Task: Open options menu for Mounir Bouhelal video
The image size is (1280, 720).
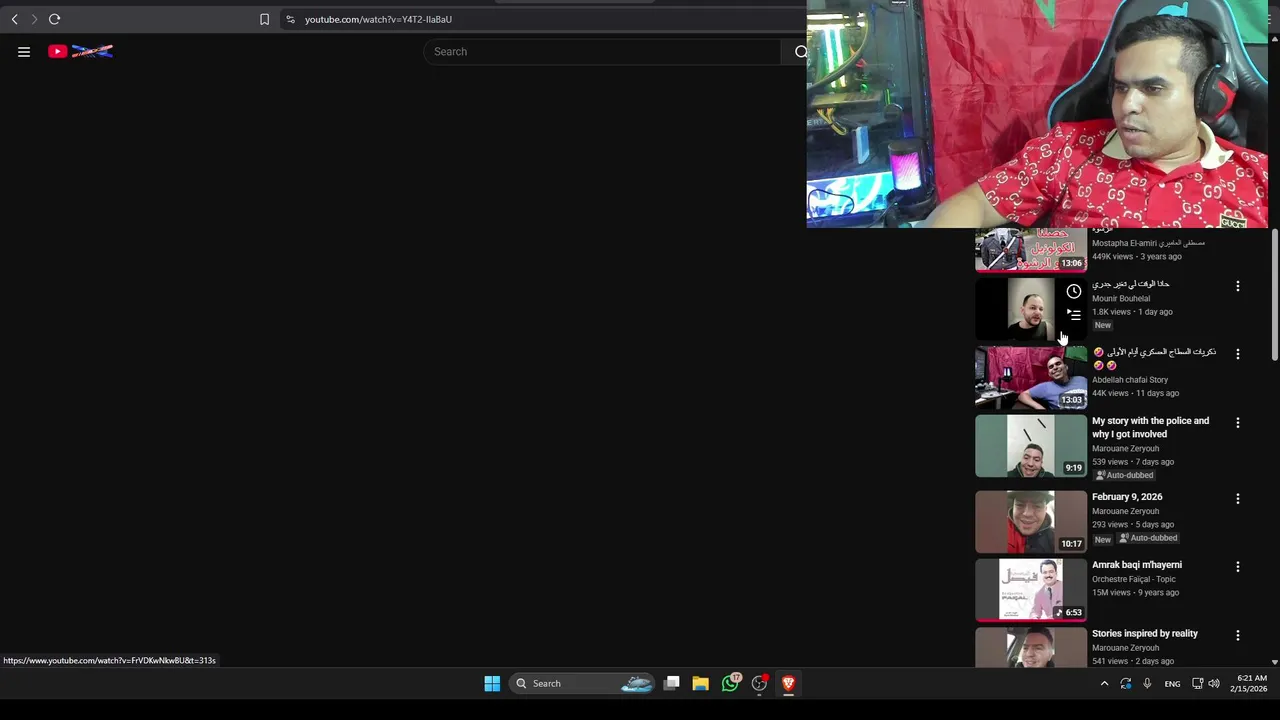Action: (1237, 286)
